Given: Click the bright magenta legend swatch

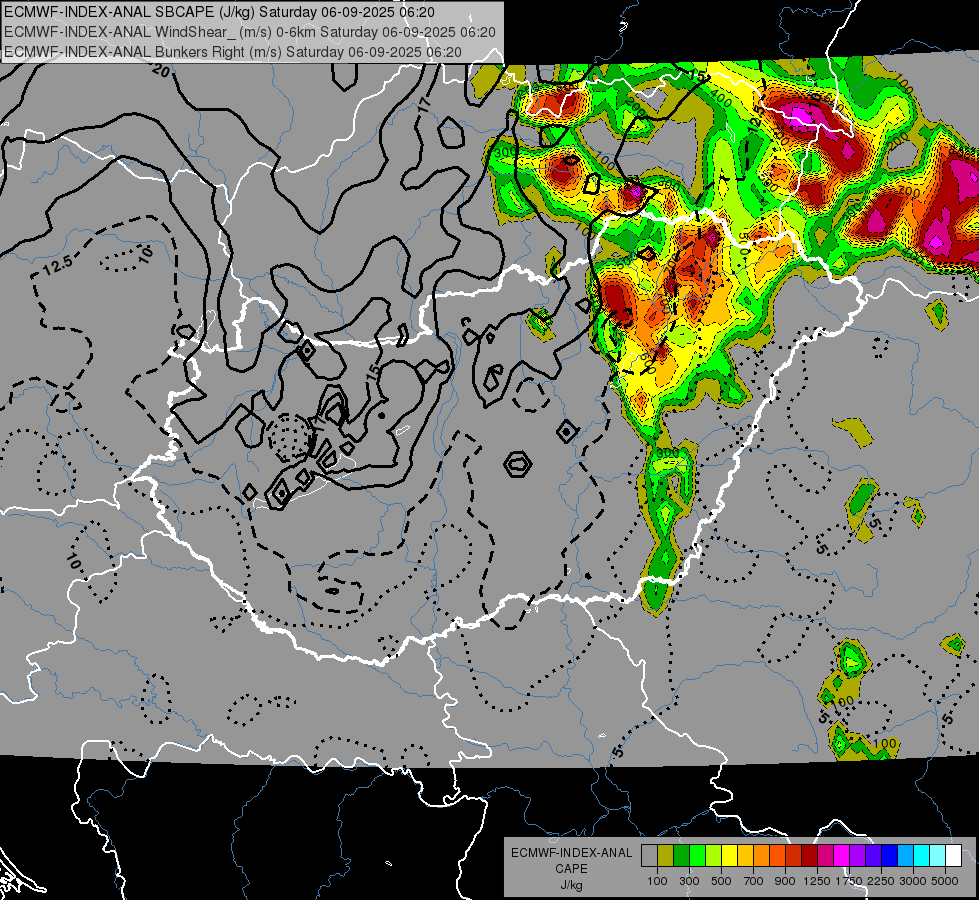Looking at the screenshot, I should point(842,856).
